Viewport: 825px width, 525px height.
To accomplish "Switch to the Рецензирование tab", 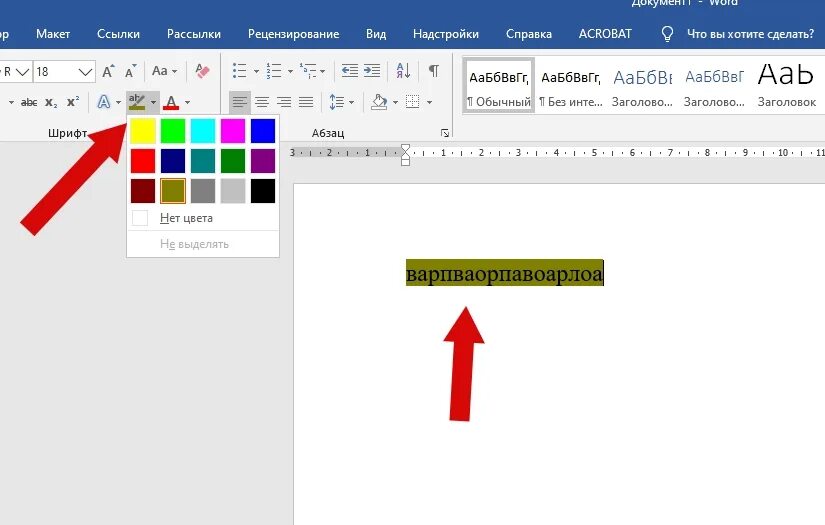I will (x=294, y=34).
